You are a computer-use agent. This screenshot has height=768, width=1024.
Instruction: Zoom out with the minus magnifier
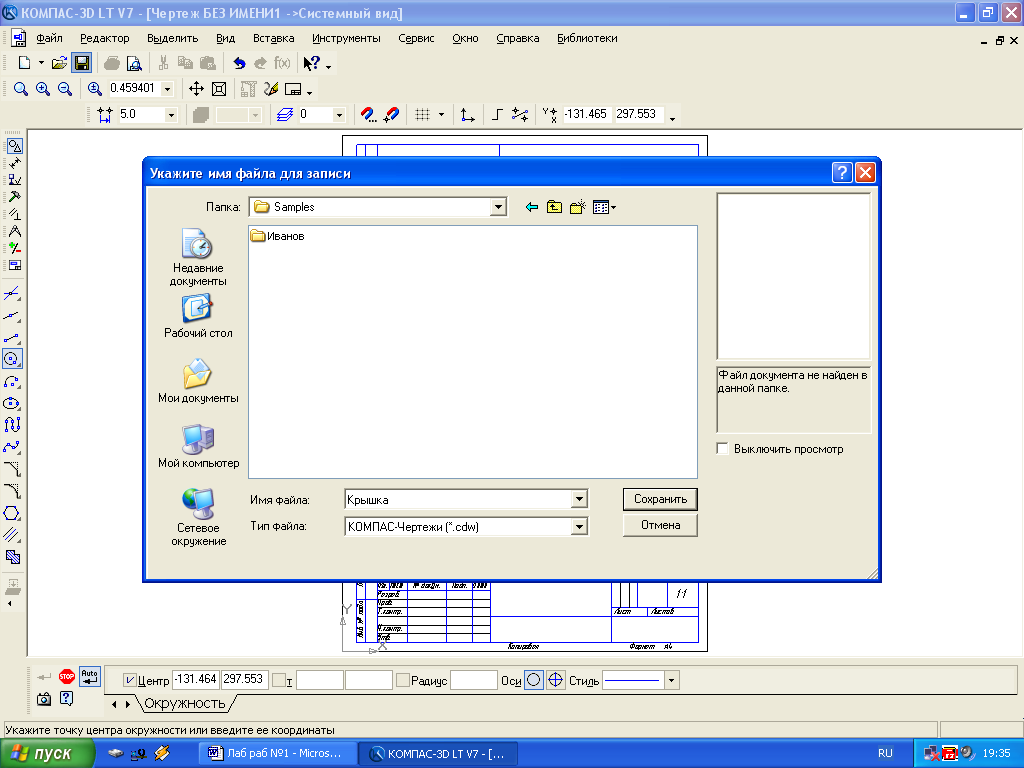[x=65, y=89]
